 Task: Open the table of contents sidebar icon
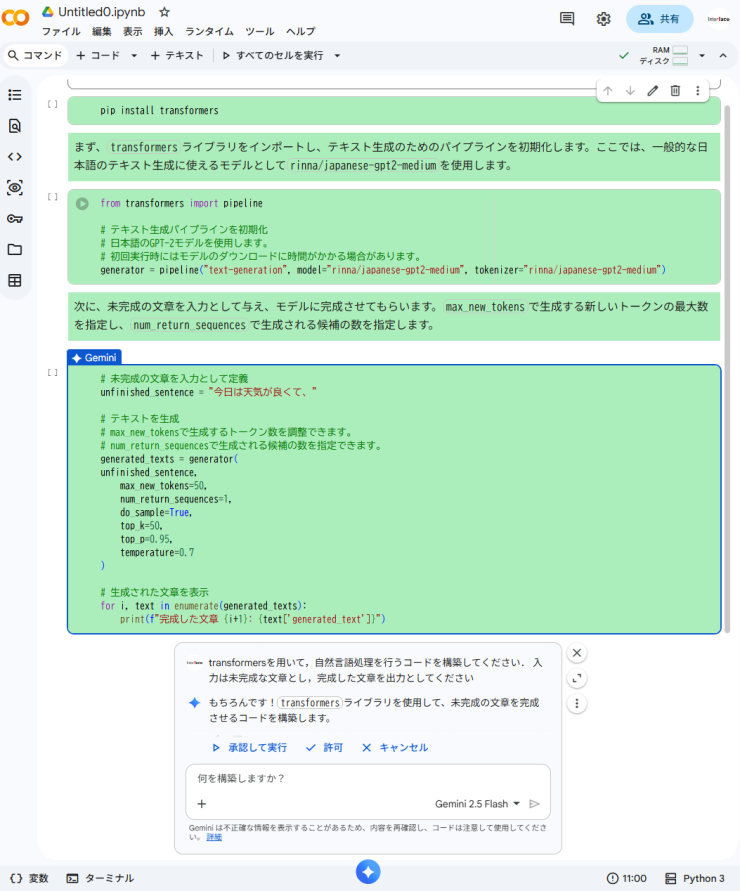coord(15,95)
